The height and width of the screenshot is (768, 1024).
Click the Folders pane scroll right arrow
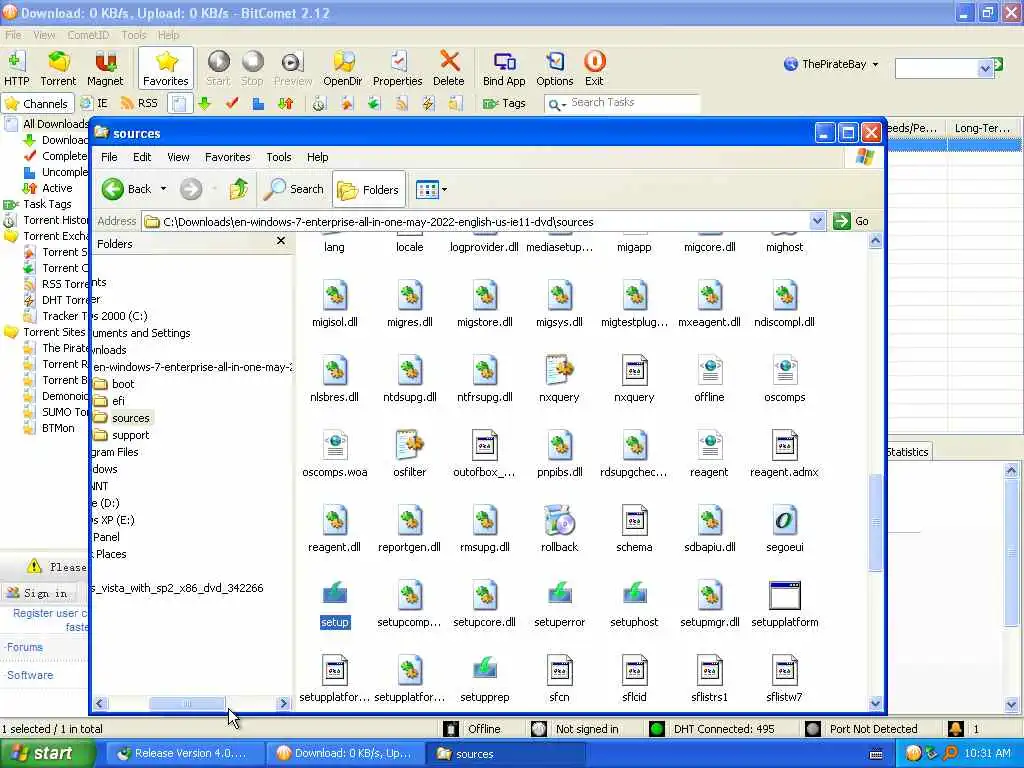(283, 703)
